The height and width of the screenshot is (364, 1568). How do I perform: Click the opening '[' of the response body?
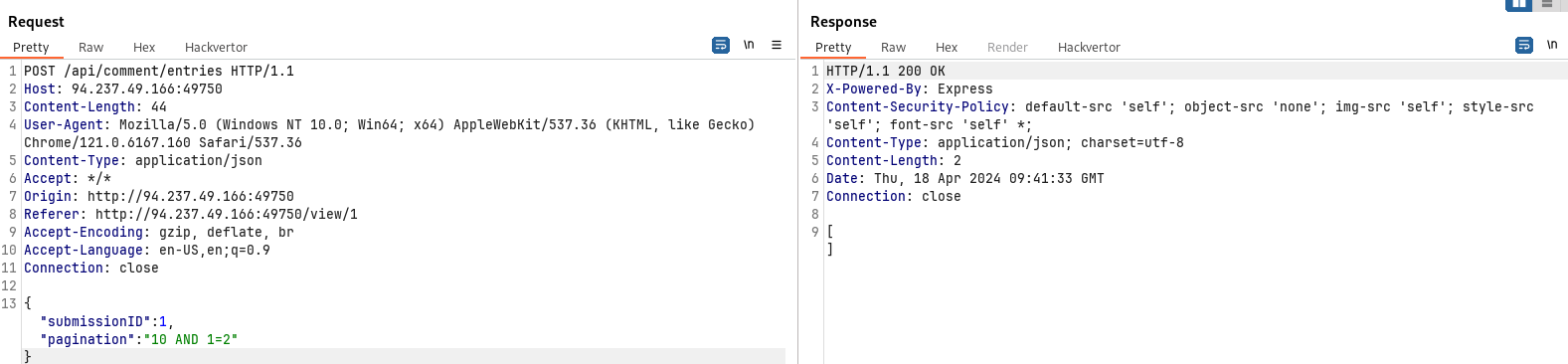pyautogui.click(x=830, y=232)
